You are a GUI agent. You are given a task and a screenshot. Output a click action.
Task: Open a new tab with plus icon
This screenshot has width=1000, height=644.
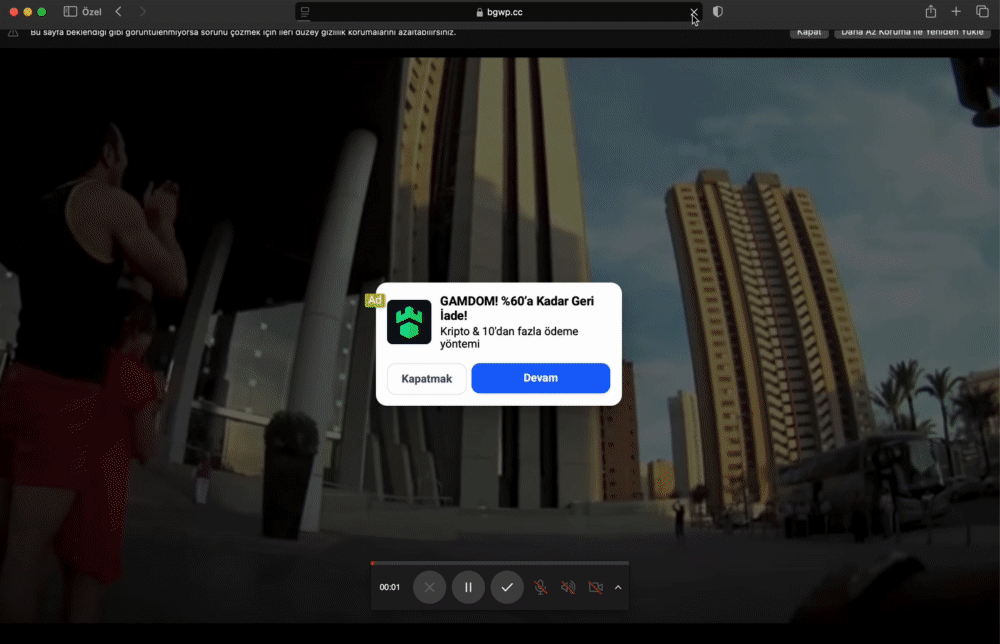[955, 11]
